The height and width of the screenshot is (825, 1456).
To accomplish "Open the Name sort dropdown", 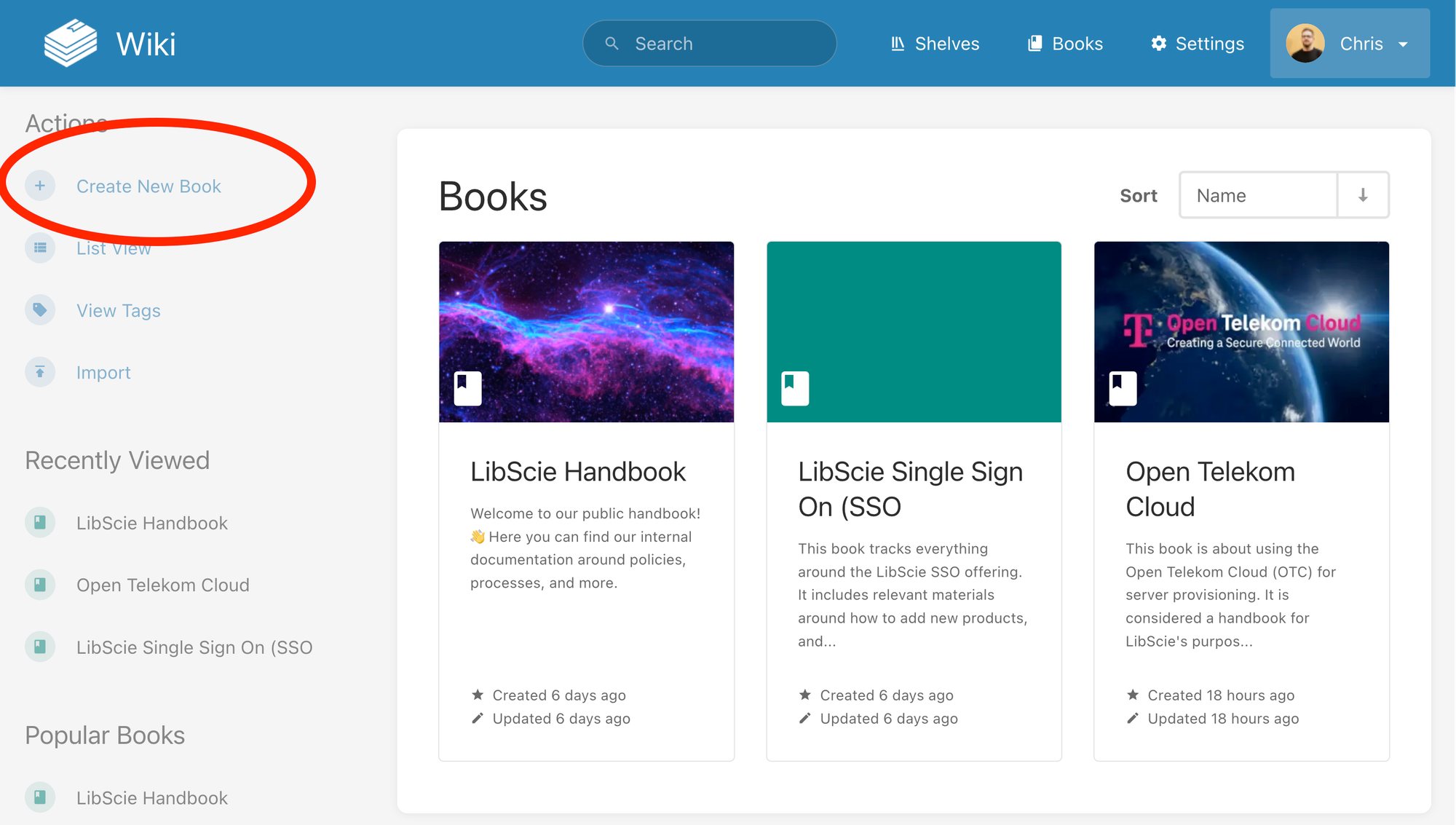I will tap(1258, 195).
